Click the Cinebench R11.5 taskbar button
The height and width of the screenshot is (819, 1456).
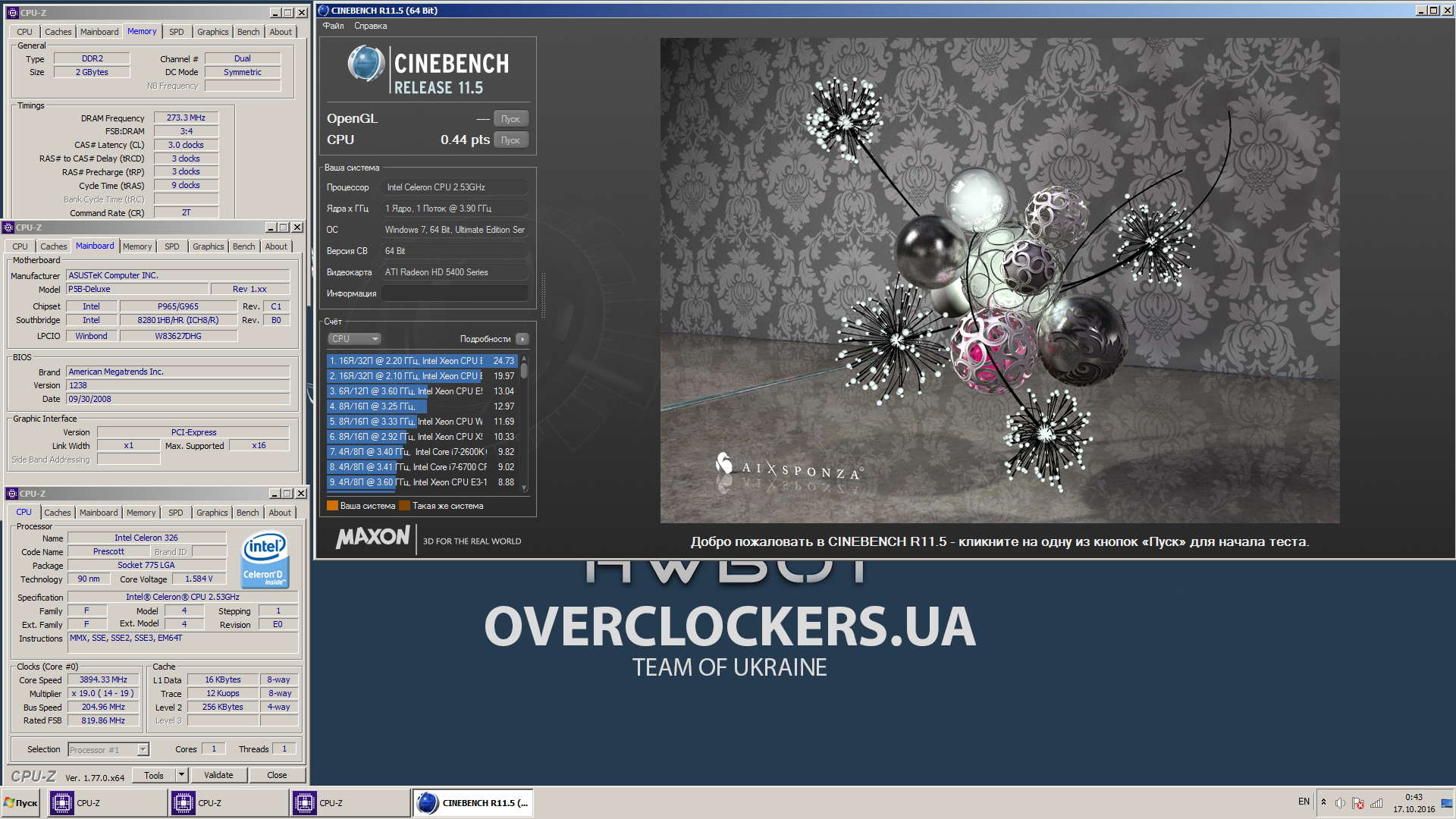pos(473,803)
